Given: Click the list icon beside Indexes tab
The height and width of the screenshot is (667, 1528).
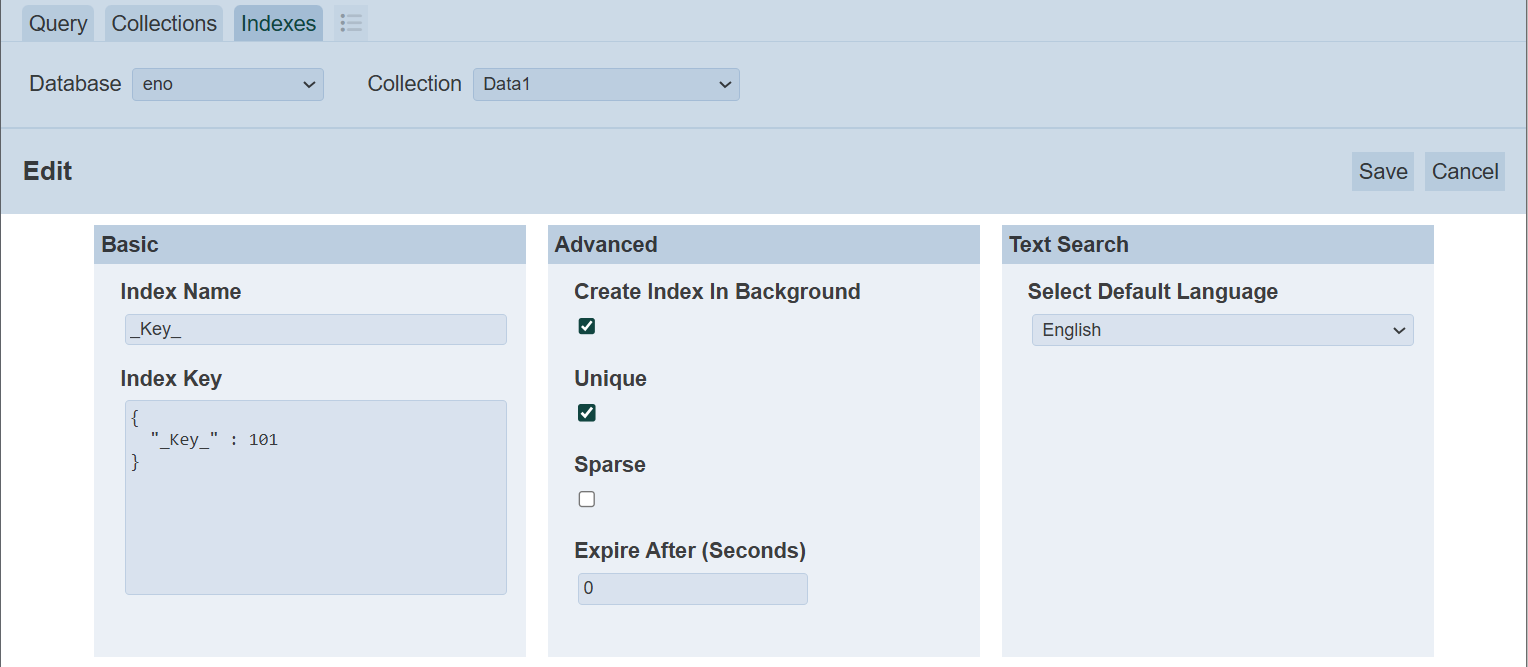Looking at the screenshot, I should 351,23.
